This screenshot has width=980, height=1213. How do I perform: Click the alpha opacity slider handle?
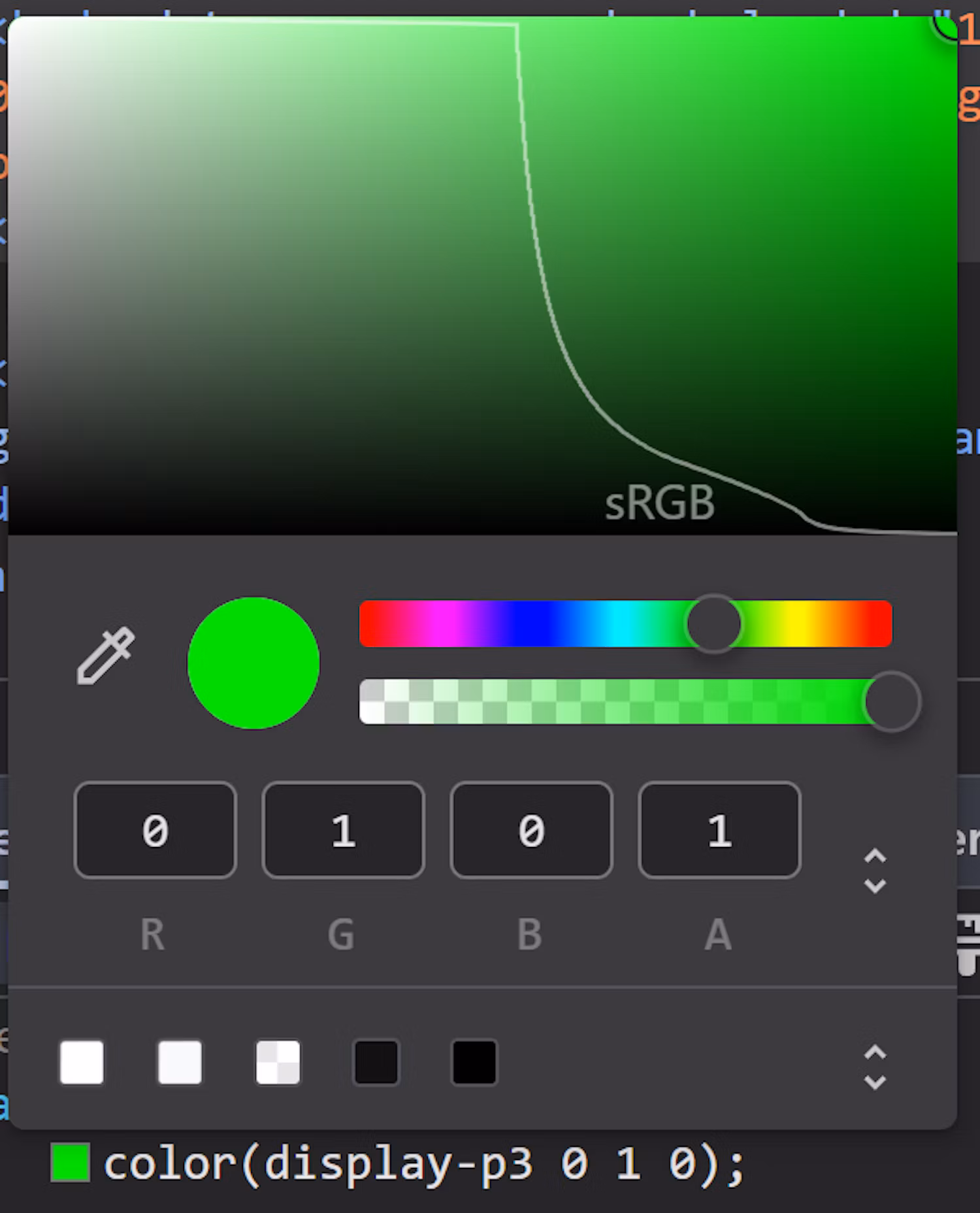892,702
